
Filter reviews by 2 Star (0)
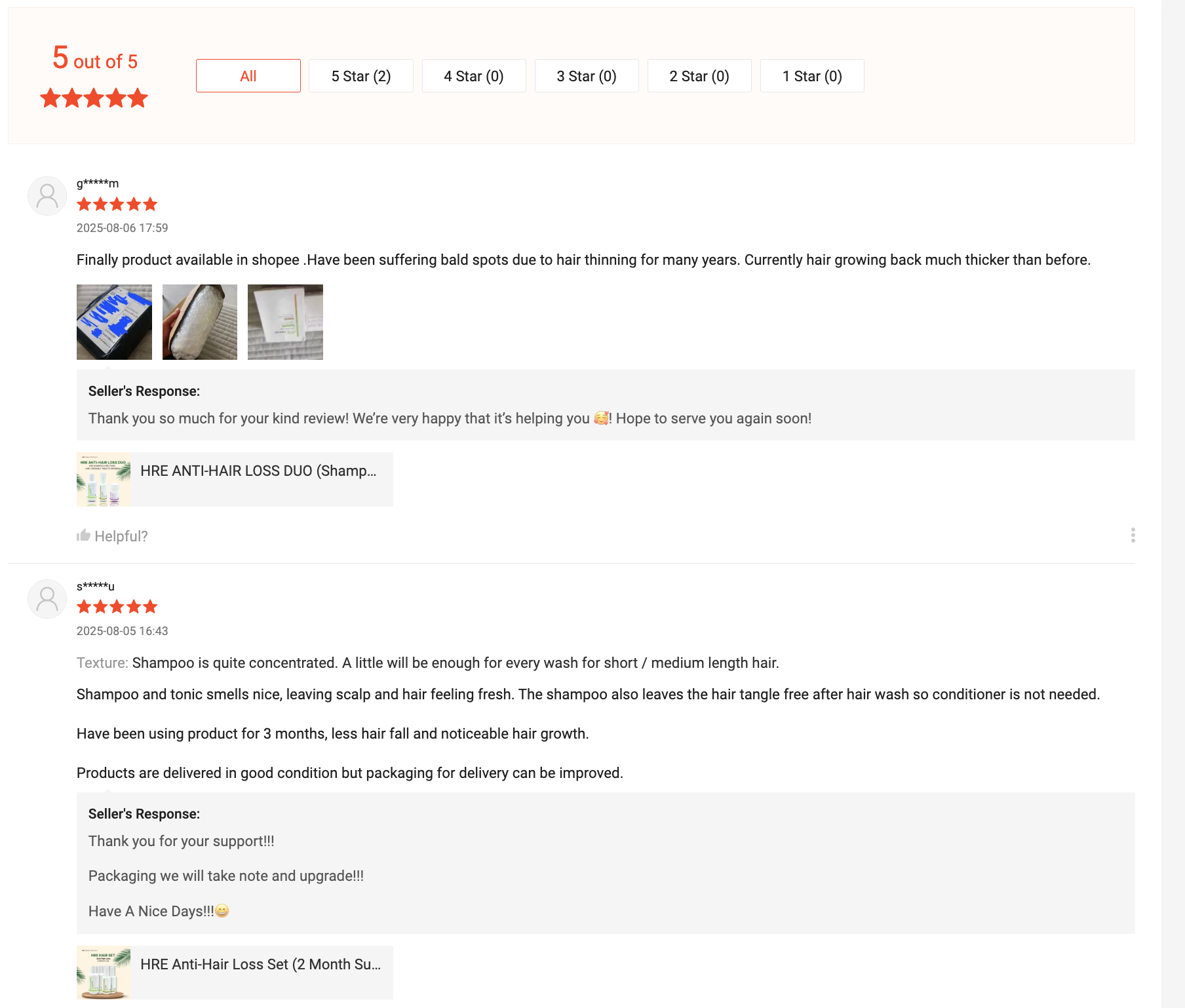coord(699,76)
